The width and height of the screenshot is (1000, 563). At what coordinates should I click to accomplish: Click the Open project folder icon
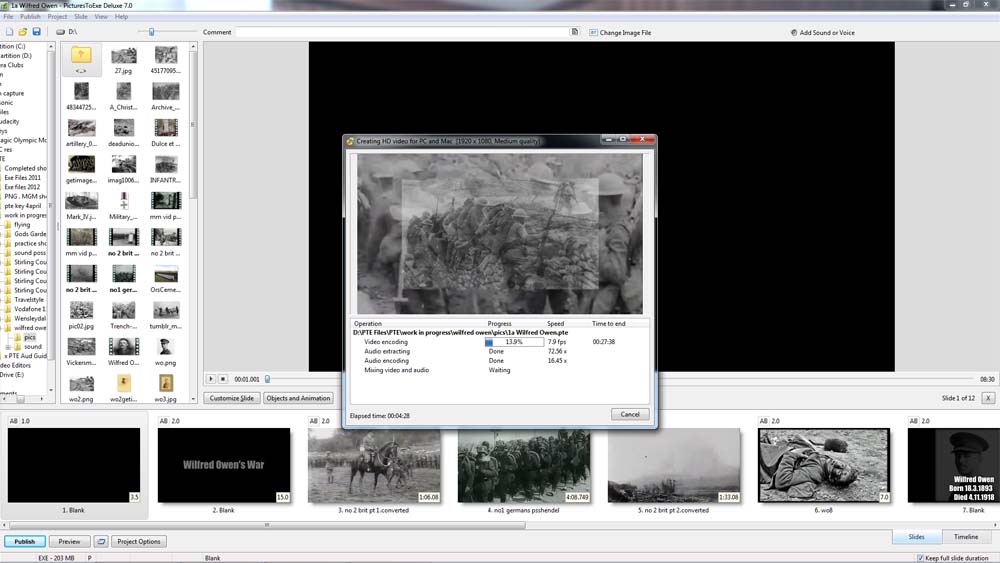(x=23, y=31)
